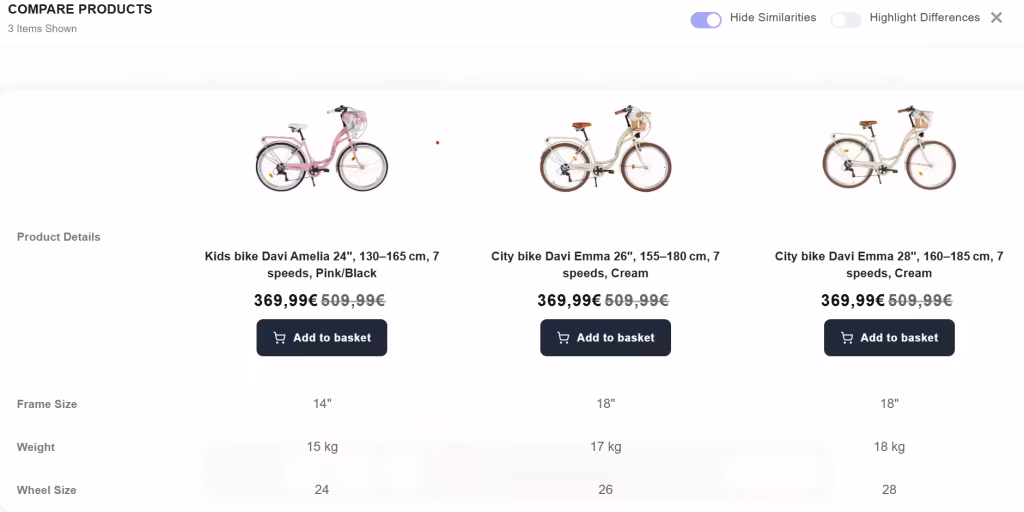This screenshot has height=512, width=1024.
Task: Close the Compare Products panel with X
Action: point(996,18)
